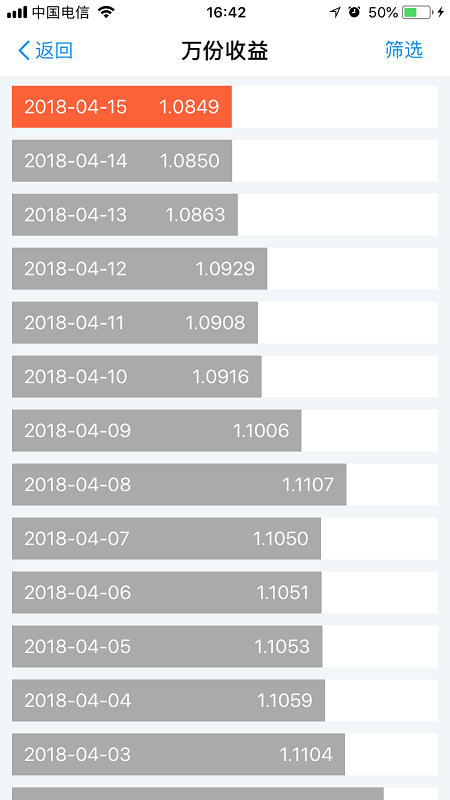
Task: Choose the 2018-04-08 bar at 1.1107
Action: pyautogui.click(x=179, y=485)
